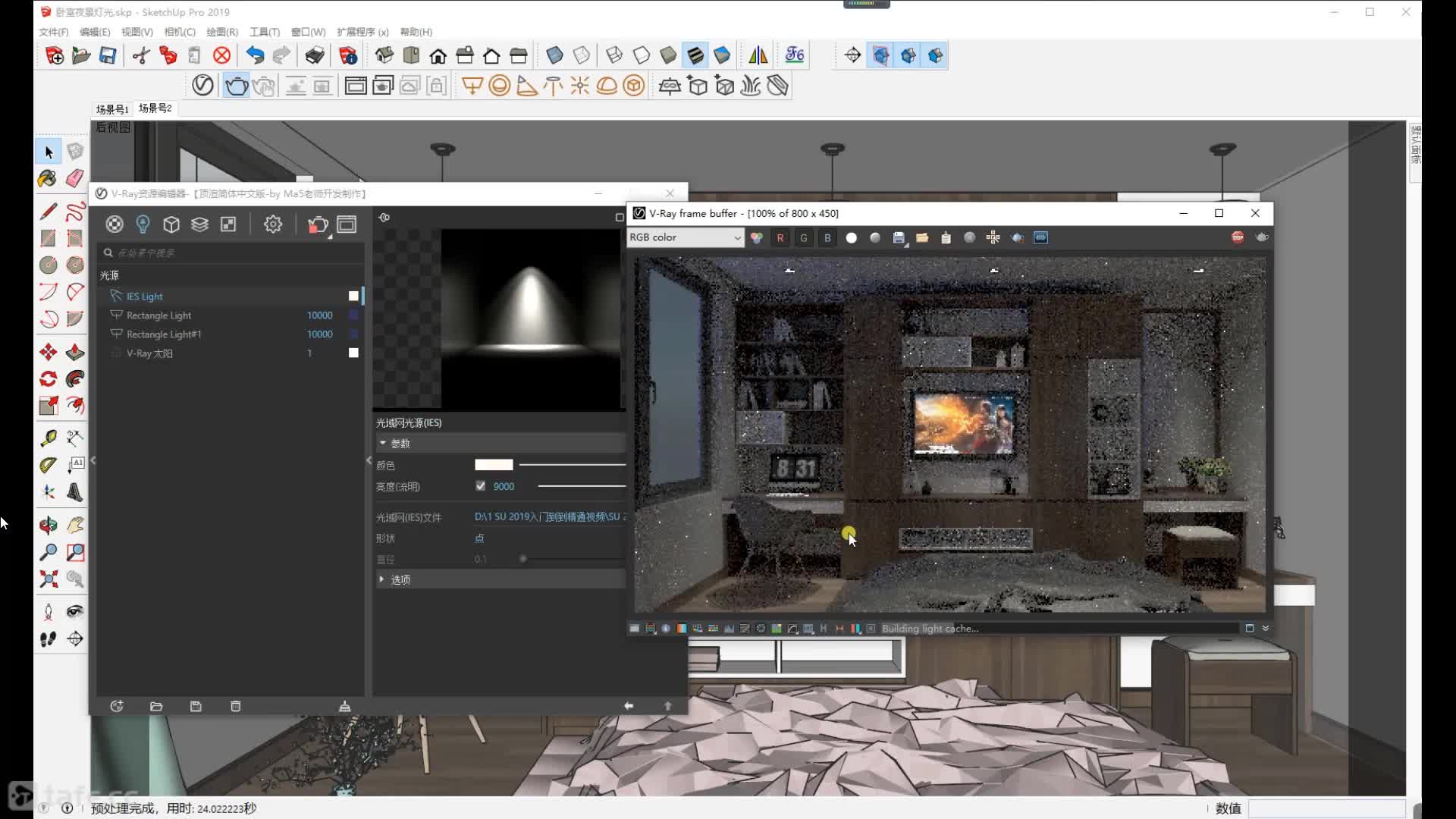1456x819 pixels.
Task: Start render with the teapot icon in asset editor
Action: [318, 224]
